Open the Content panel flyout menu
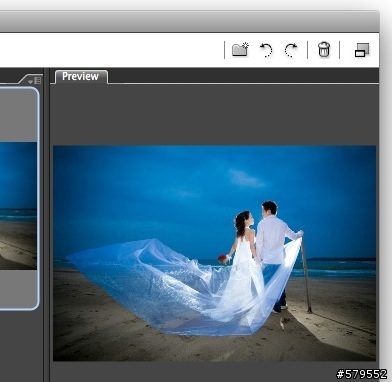Viewport: 392px width, 382px height. coord(35,80)
